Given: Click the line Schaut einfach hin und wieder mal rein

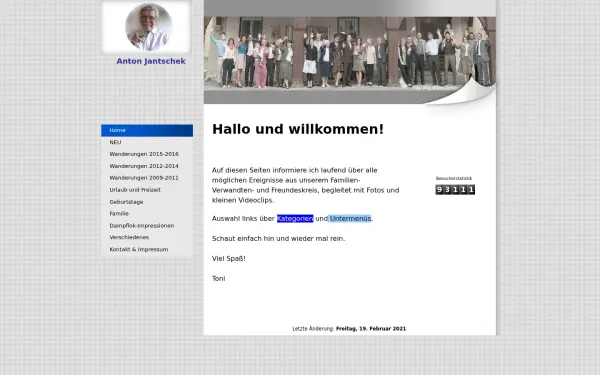Looking at the screenshot, I should click(x=279, y=238).
